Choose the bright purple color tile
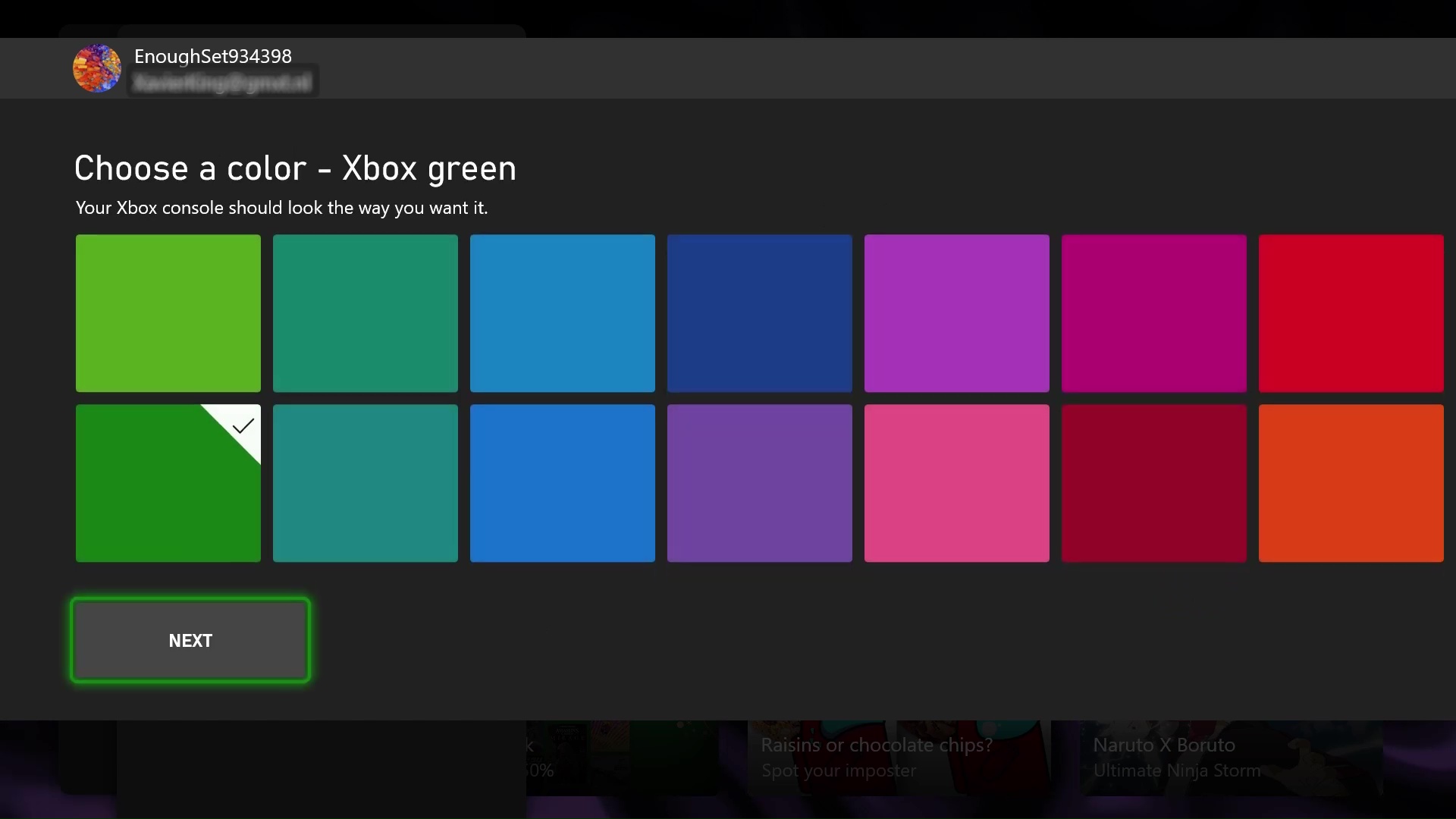This screenshot has width=1456, height=819. (x=957, y=313)
